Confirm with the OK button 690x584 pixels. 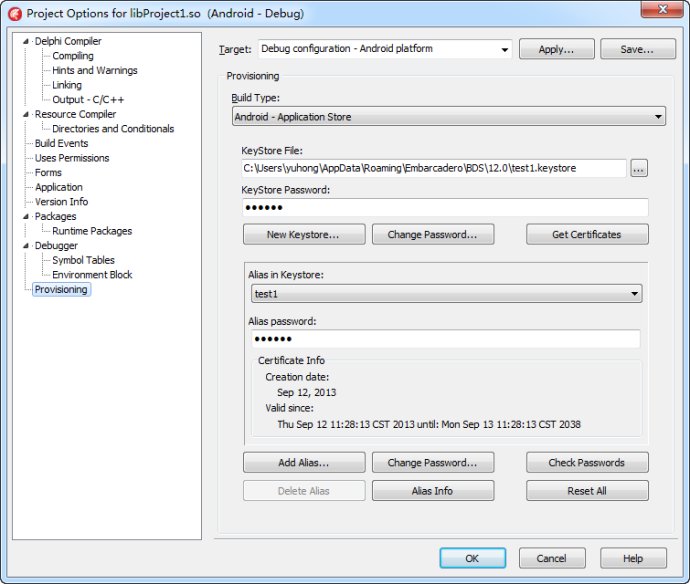[473, 558]
